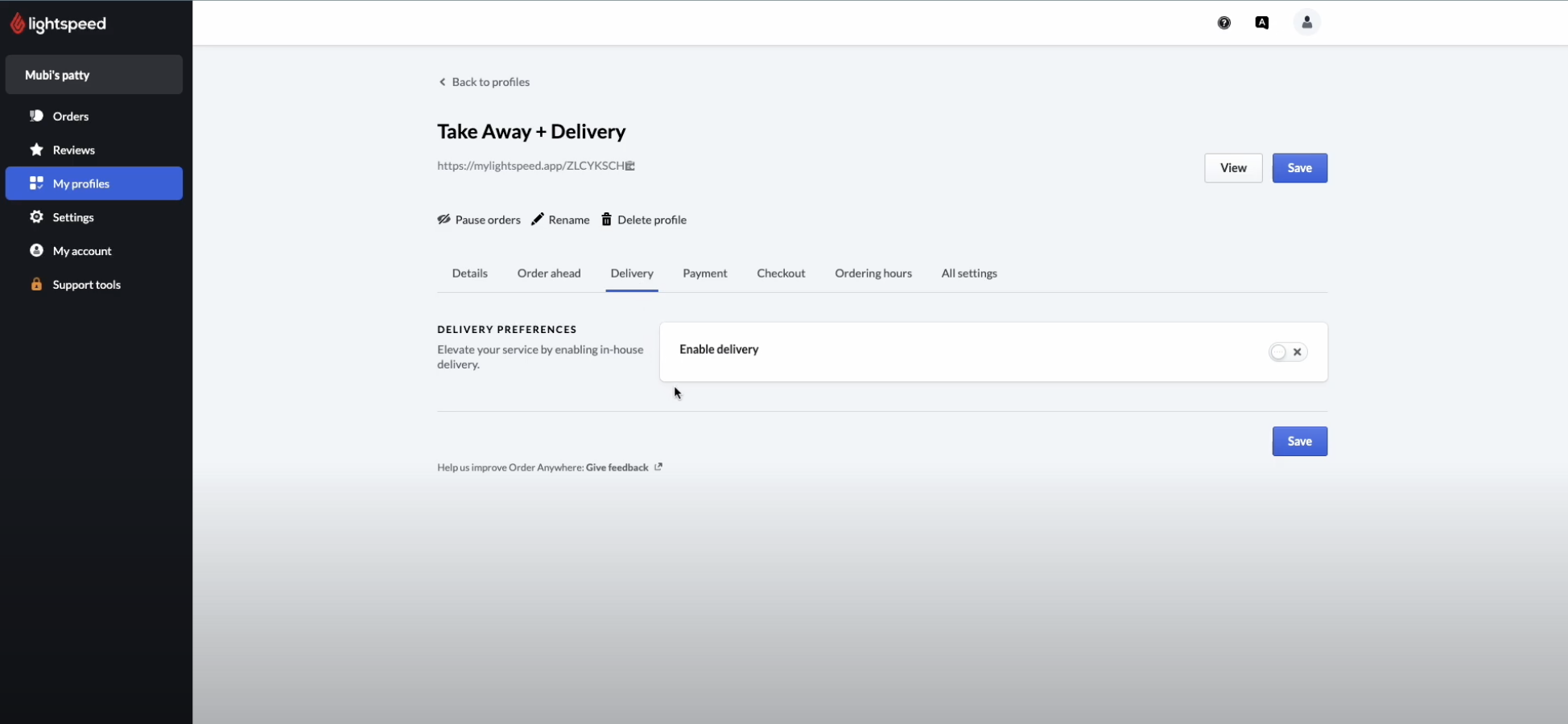Rename the profile using the pencil icon

[x=538, y=219]
